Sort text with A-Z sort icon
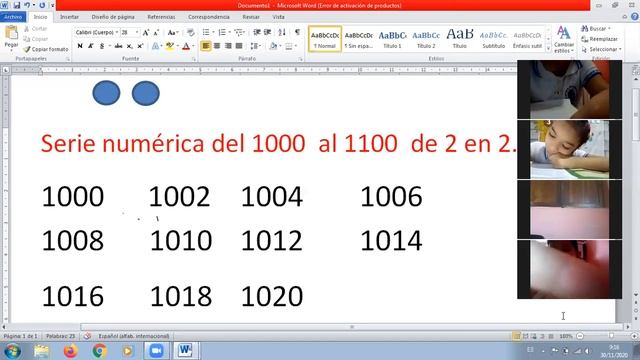Image resolution: width=640 pixels, height=360 pixels. coord(282,32)
